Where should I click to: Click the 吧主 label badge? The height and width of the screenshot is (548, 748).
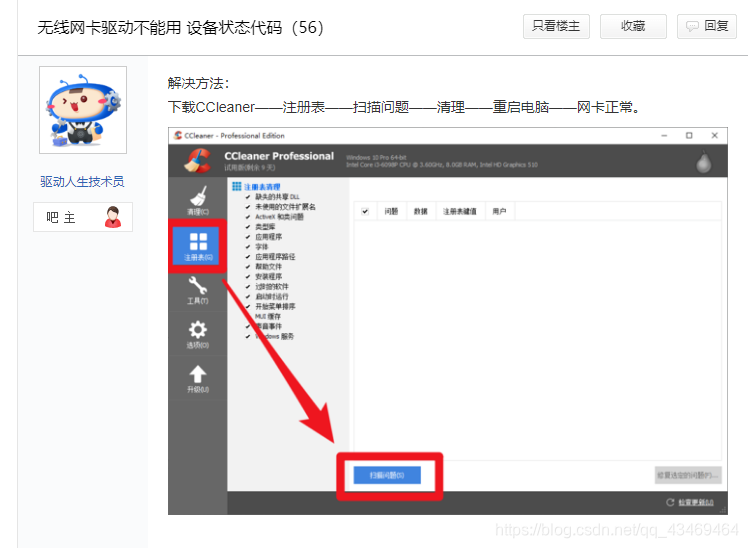[83, 217]
